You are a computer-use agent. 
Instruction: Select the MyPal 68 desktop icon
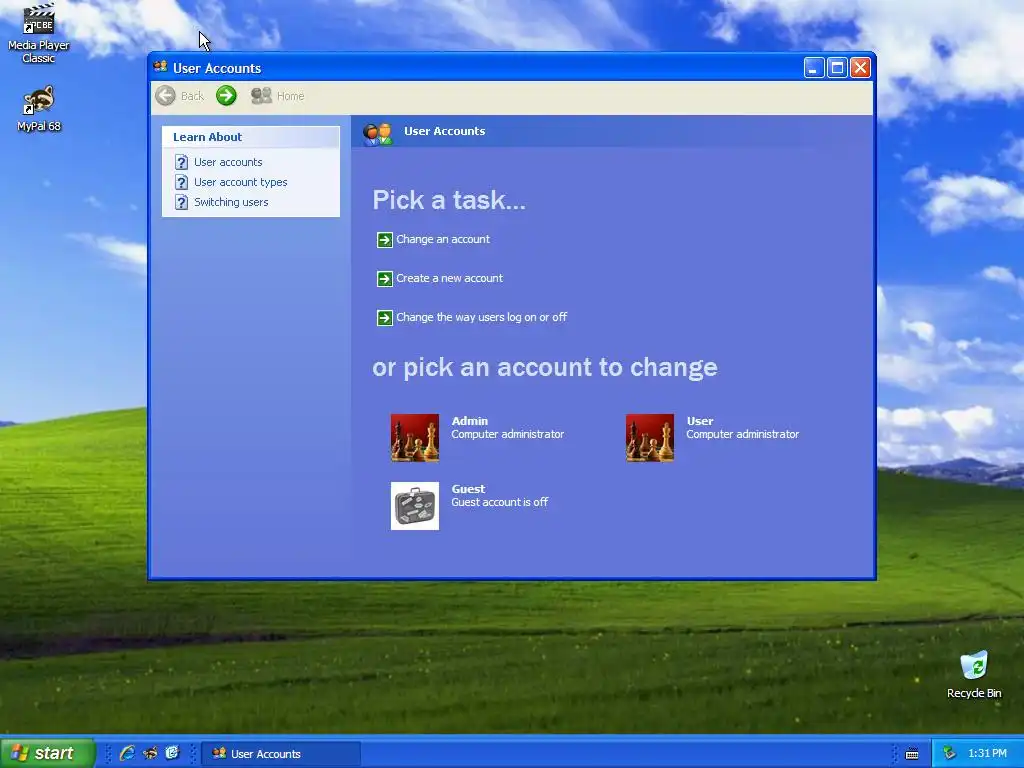[x=39, y=108]
